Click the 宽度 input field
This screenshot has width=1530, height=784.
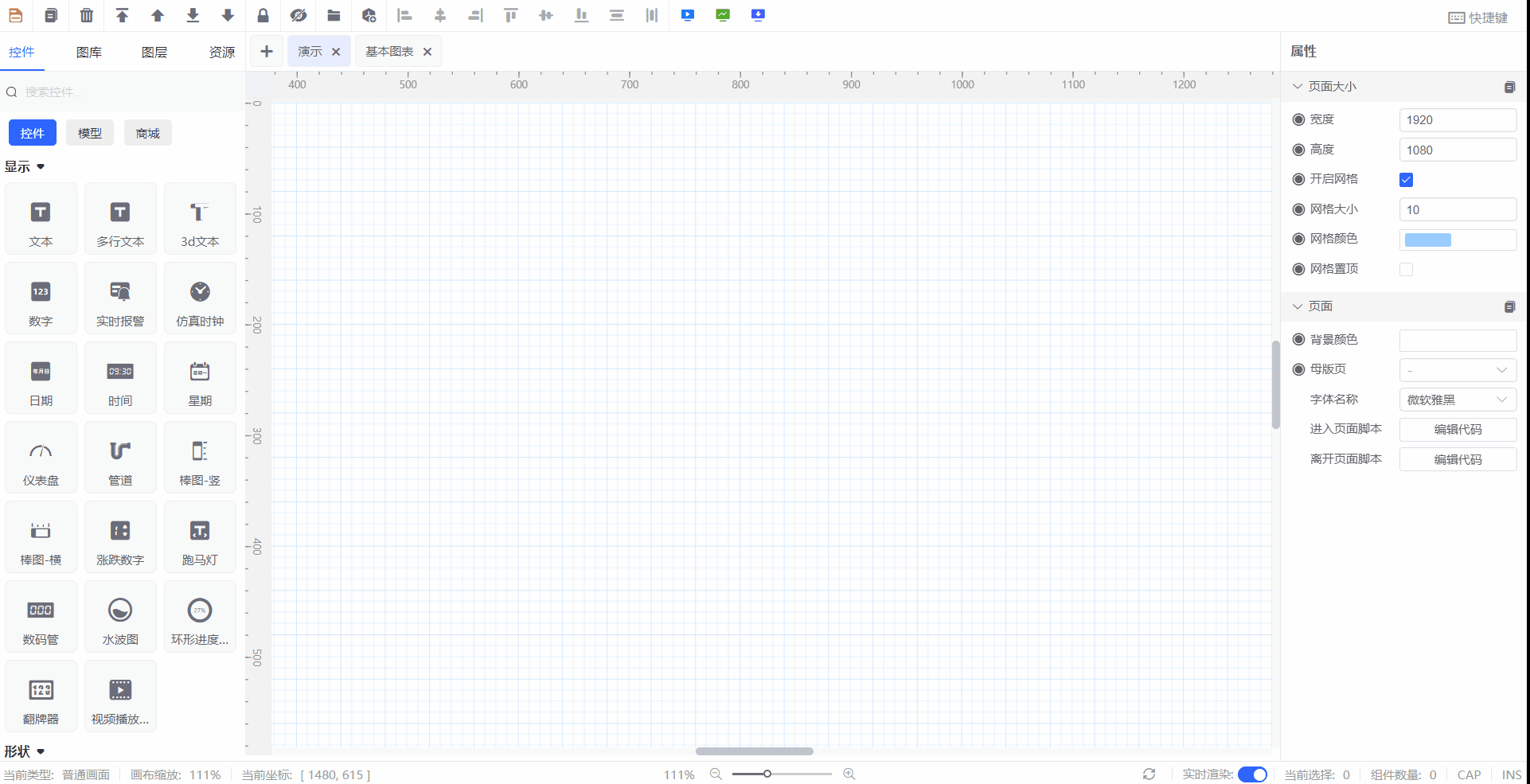tap(1458, 120)
